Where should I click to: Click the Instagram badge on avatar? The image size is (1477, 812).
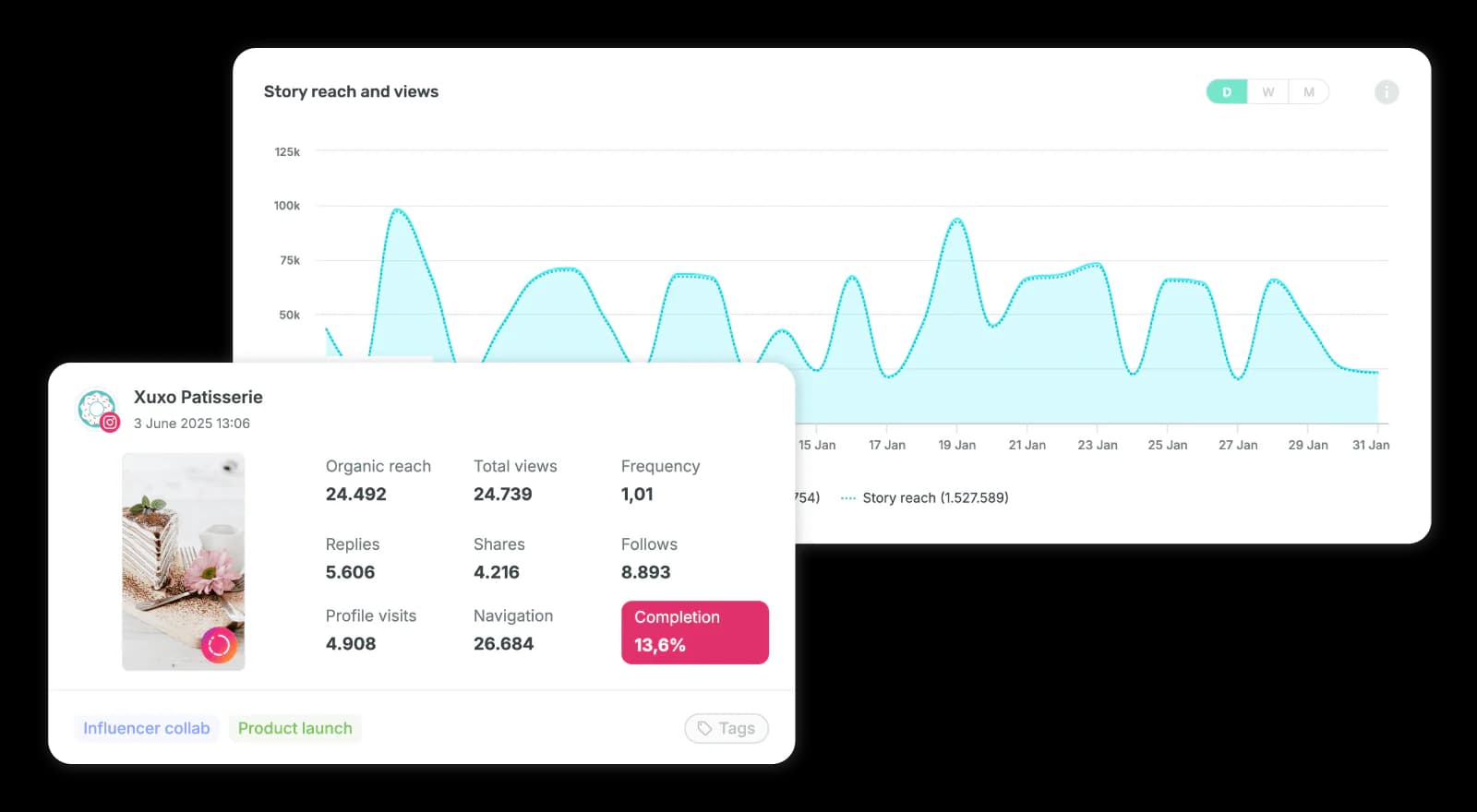(x=110, y=423)
